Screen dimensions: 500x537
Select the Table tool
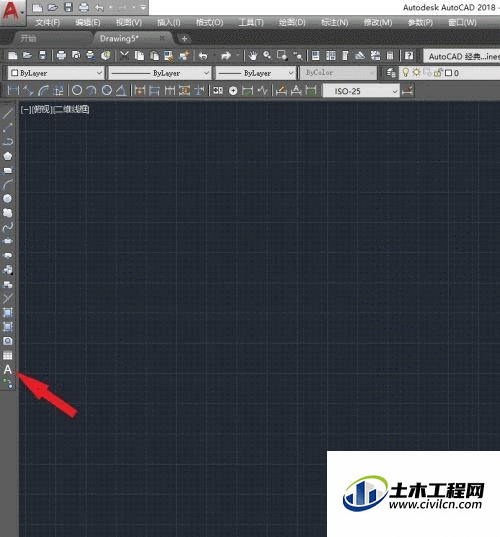point(8,355)
